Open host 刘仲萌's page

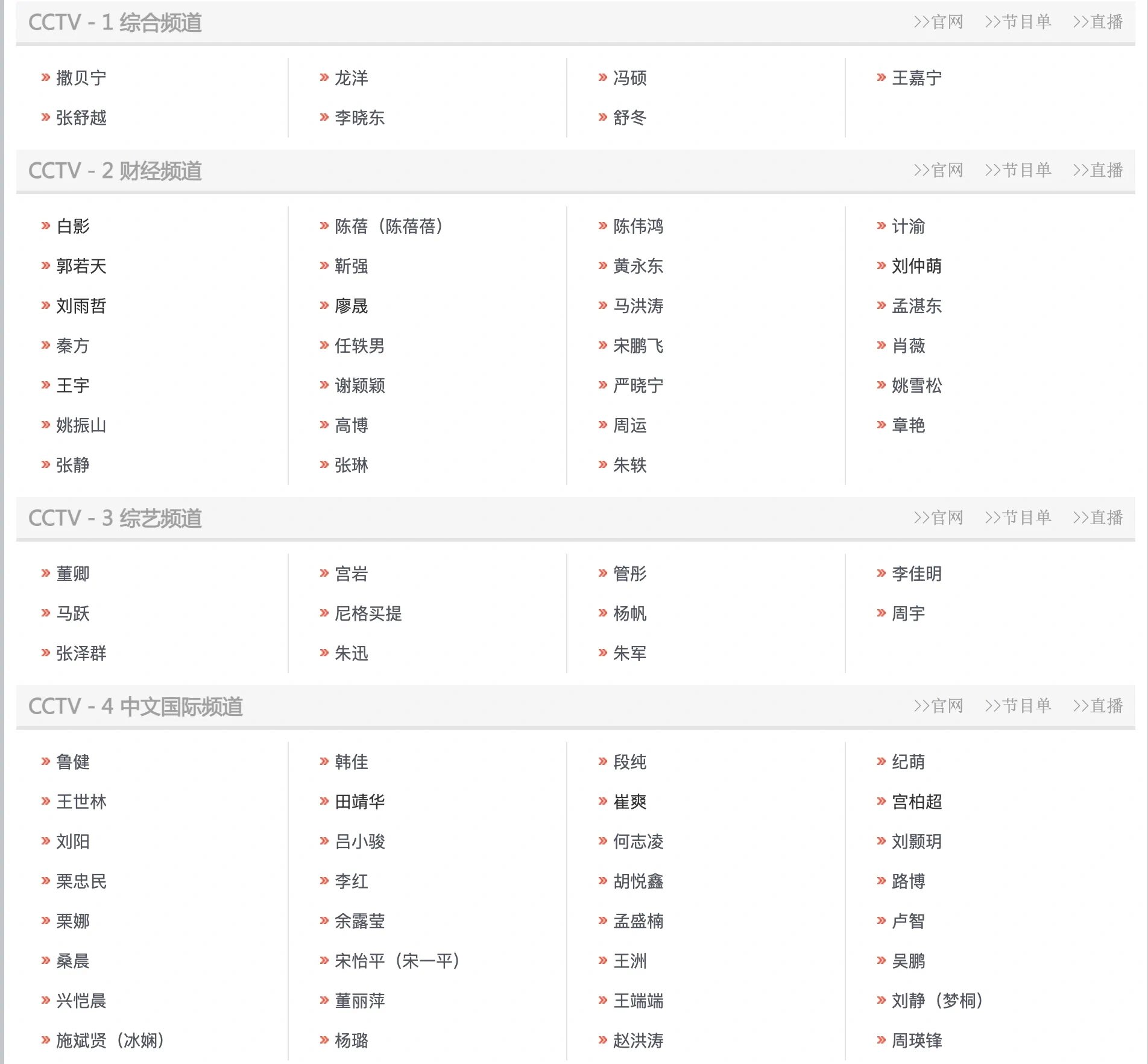[x=917, y=266]
